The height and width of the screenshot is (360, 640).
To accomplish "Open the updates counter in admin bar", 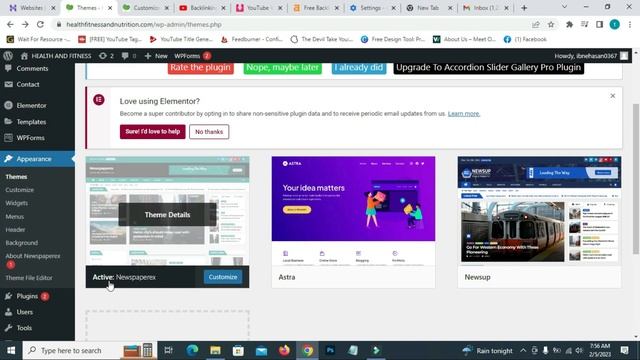I will tap(106, 56).
